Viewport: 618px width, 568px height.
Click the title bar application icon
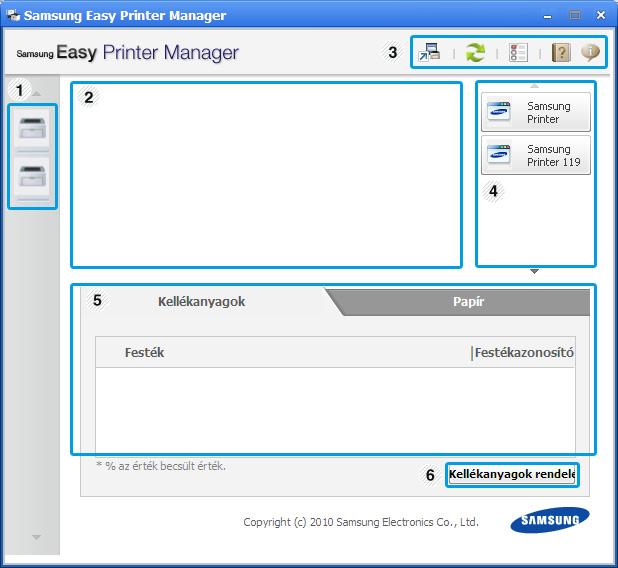click(x=13, y=15)
